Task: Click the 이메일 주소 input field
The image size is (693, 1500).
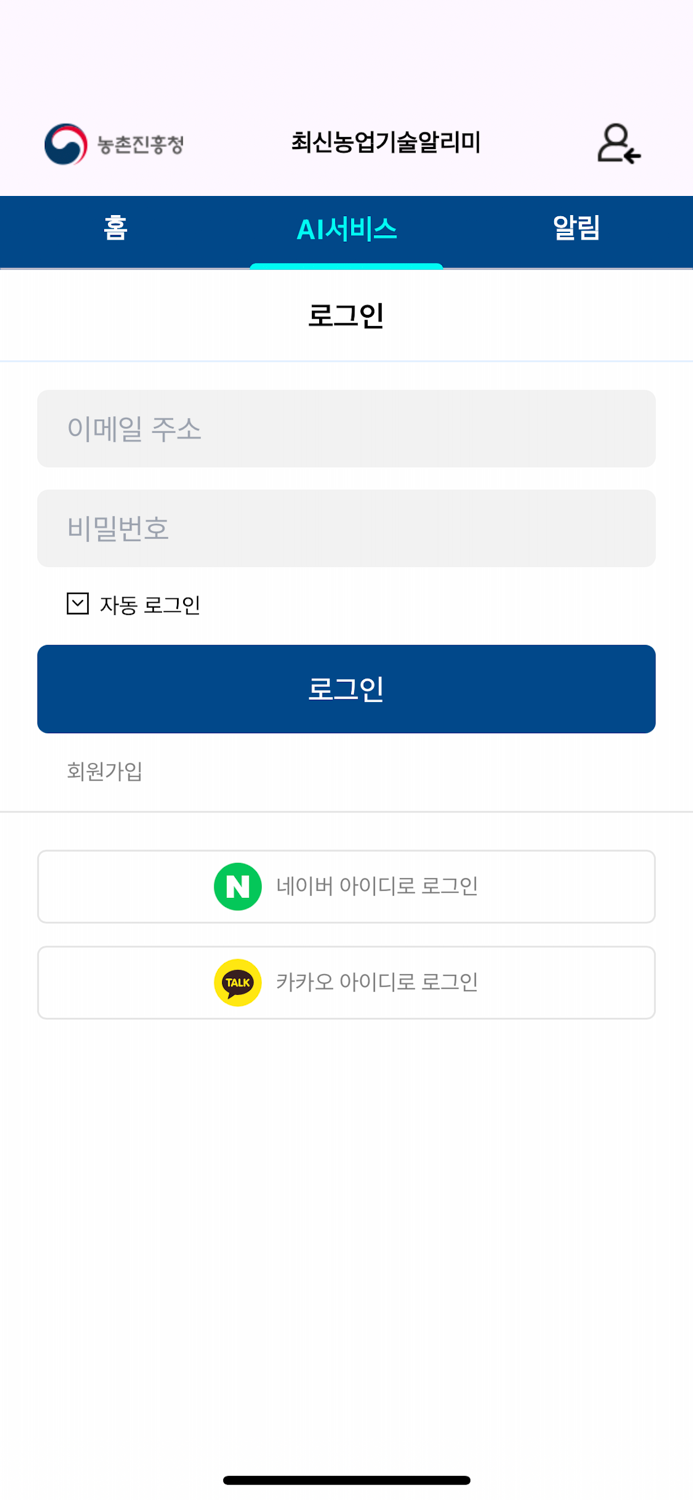Action: [x=346, y=429]
